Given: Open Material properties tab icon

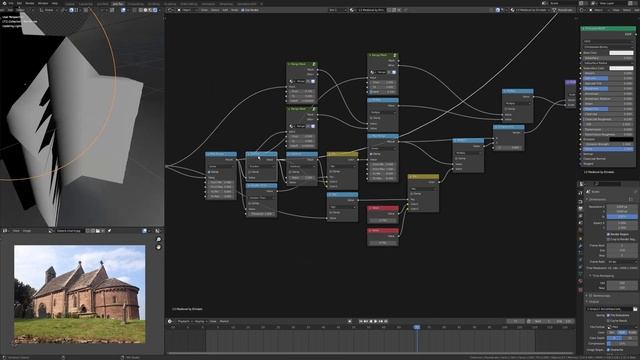Looking at the screenshot, I should pyautogui.click(x=580, y=281).
